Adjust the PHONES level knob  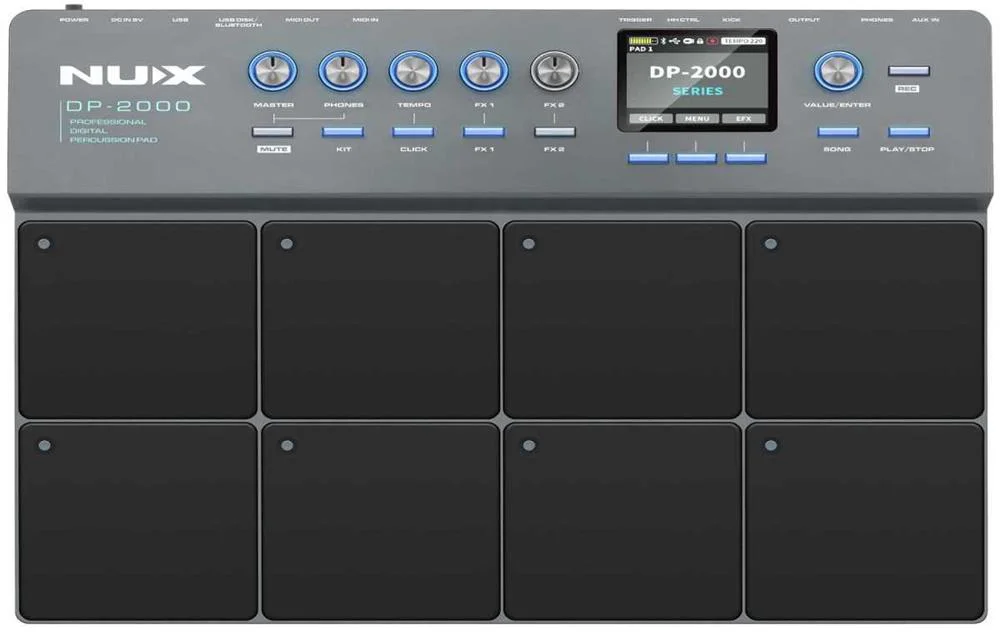click(343, 71)
